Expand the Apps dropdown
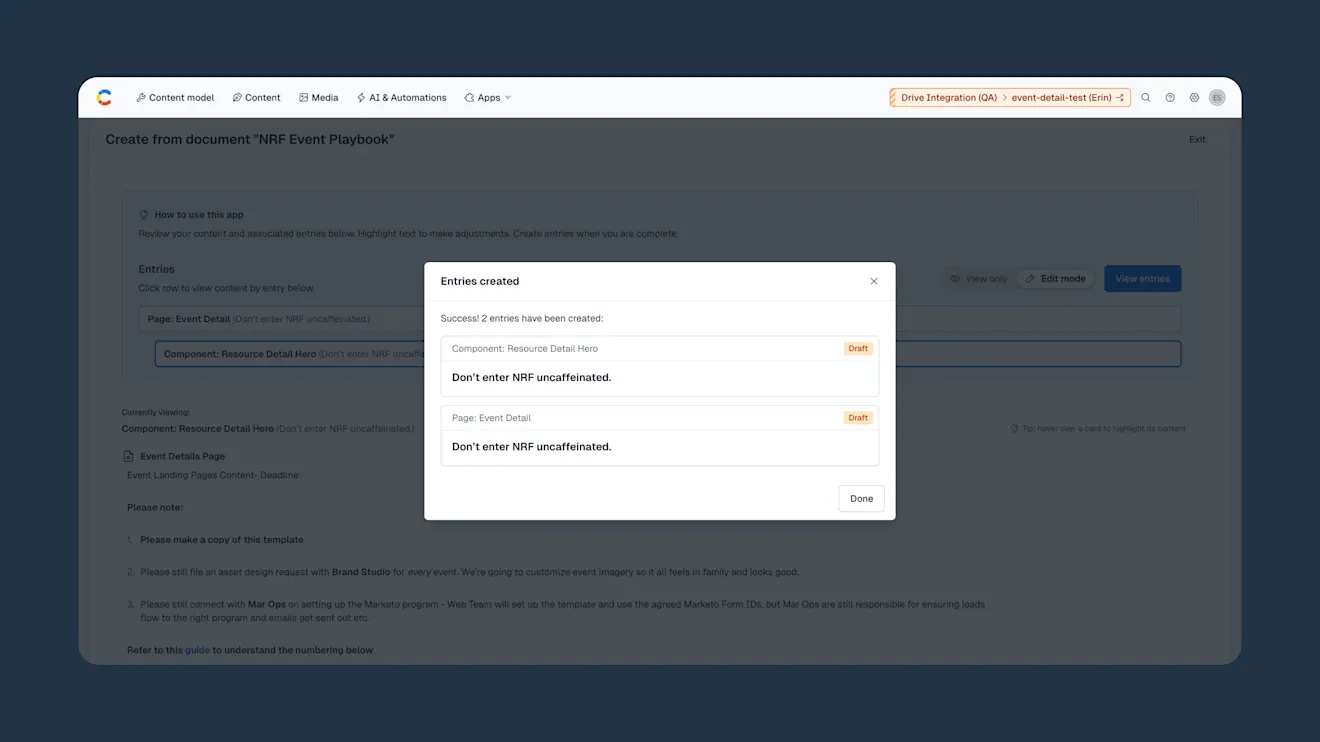 pos(488,98)
